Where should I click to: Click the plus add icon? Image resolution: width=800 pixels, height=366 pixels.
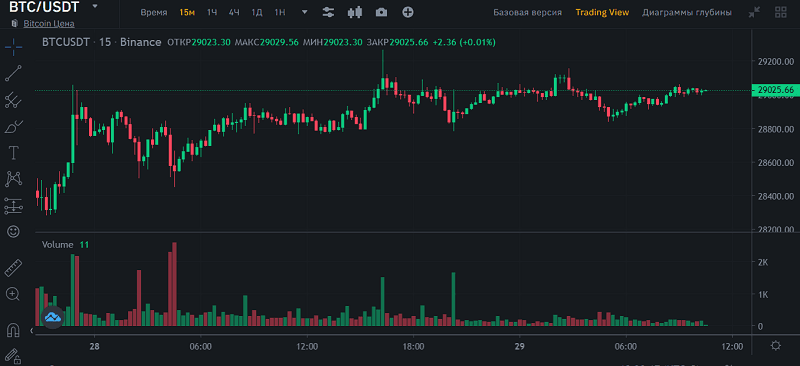(408, 12)
